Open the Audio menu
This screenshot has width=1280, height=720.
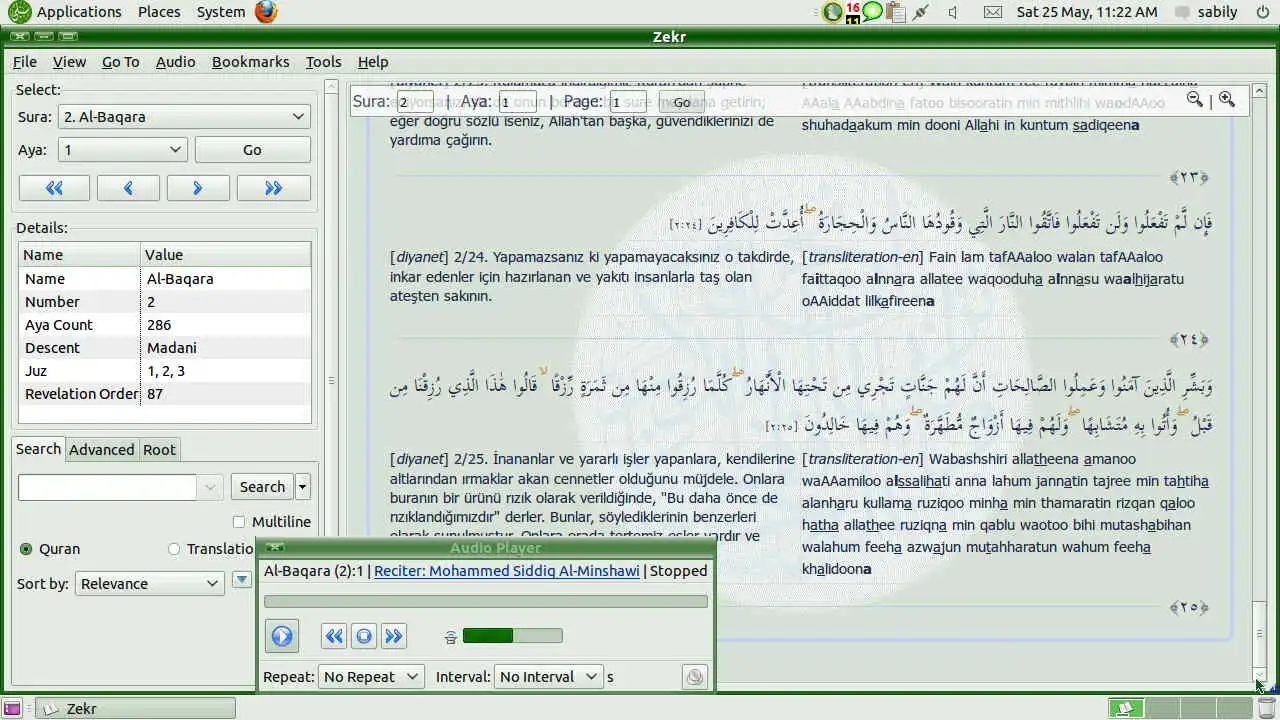[175, 62]
